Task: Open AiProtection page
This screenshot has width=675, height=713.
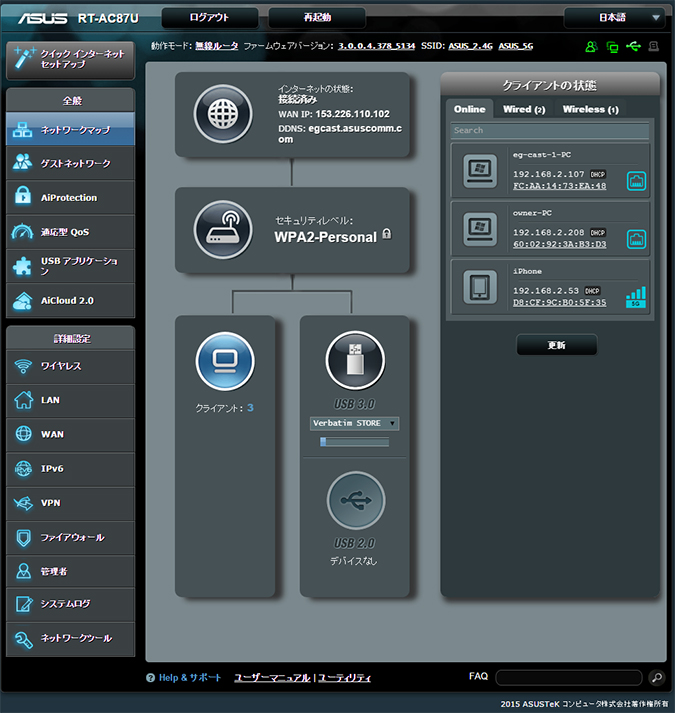Action: pos(71,197)
